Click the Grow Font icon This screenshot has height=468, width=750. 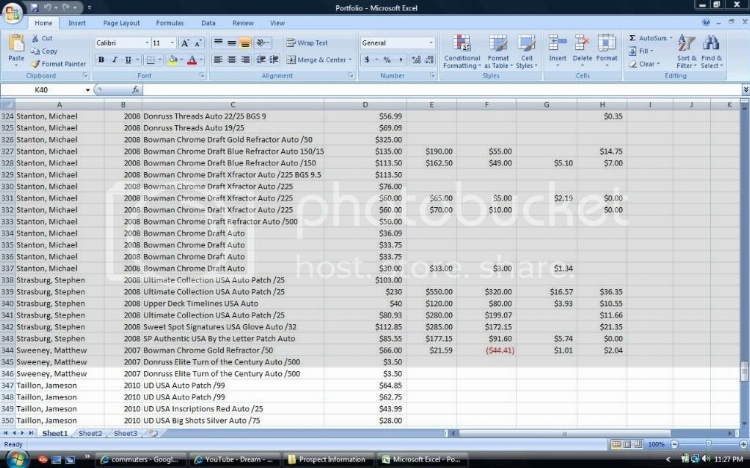[x=185, y=43]
